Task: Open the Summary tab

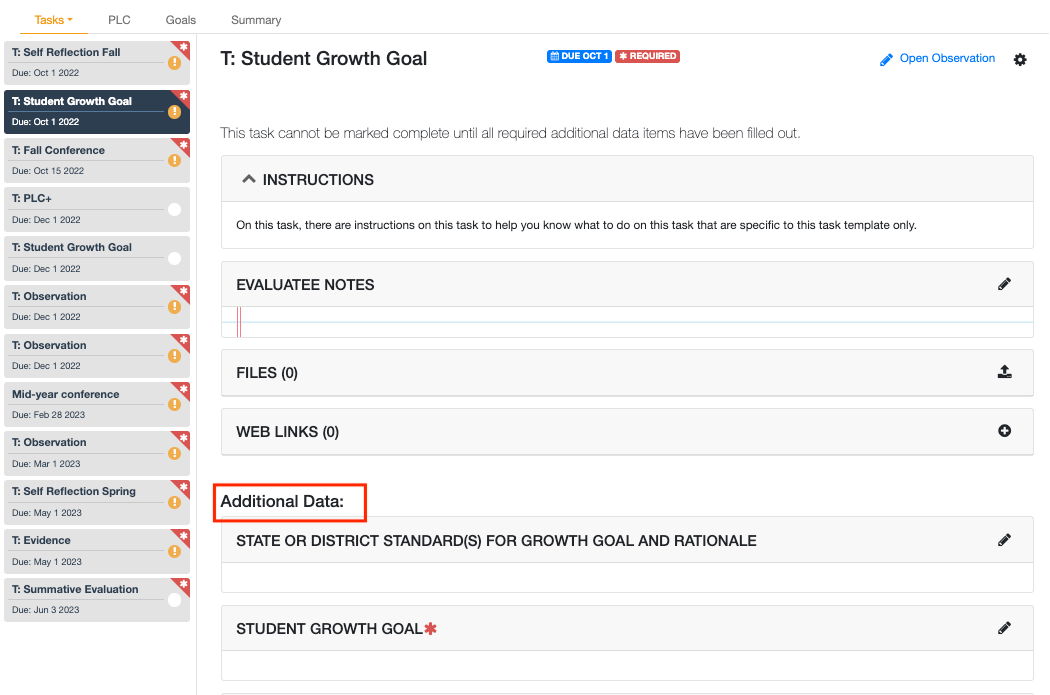Action: tap(256, 20)
